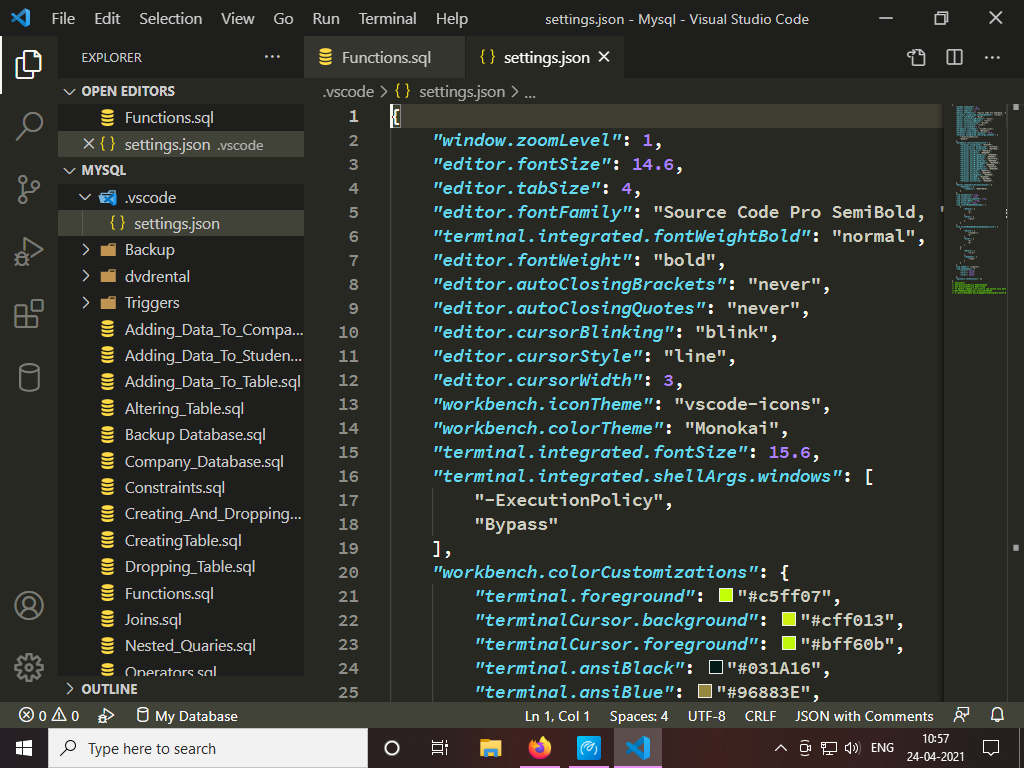Image resolution: width=1024 pixels, height=768 pixels.
Task: Open the Extensions view
Action: (x=28, y=314)
